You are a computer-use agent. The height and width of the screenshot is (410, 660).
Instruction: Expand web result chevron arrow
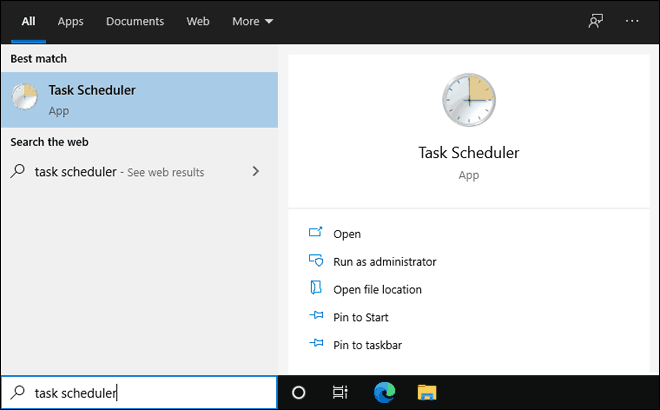click(255, 171)
